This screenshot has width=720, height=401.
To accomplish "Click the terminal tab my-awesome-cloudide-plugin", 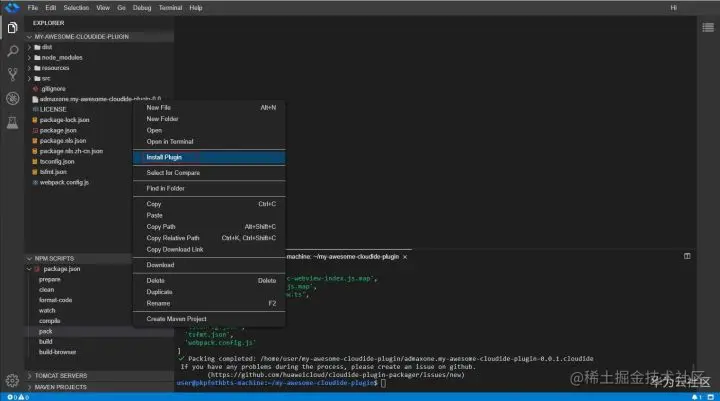I will (343, 257).
